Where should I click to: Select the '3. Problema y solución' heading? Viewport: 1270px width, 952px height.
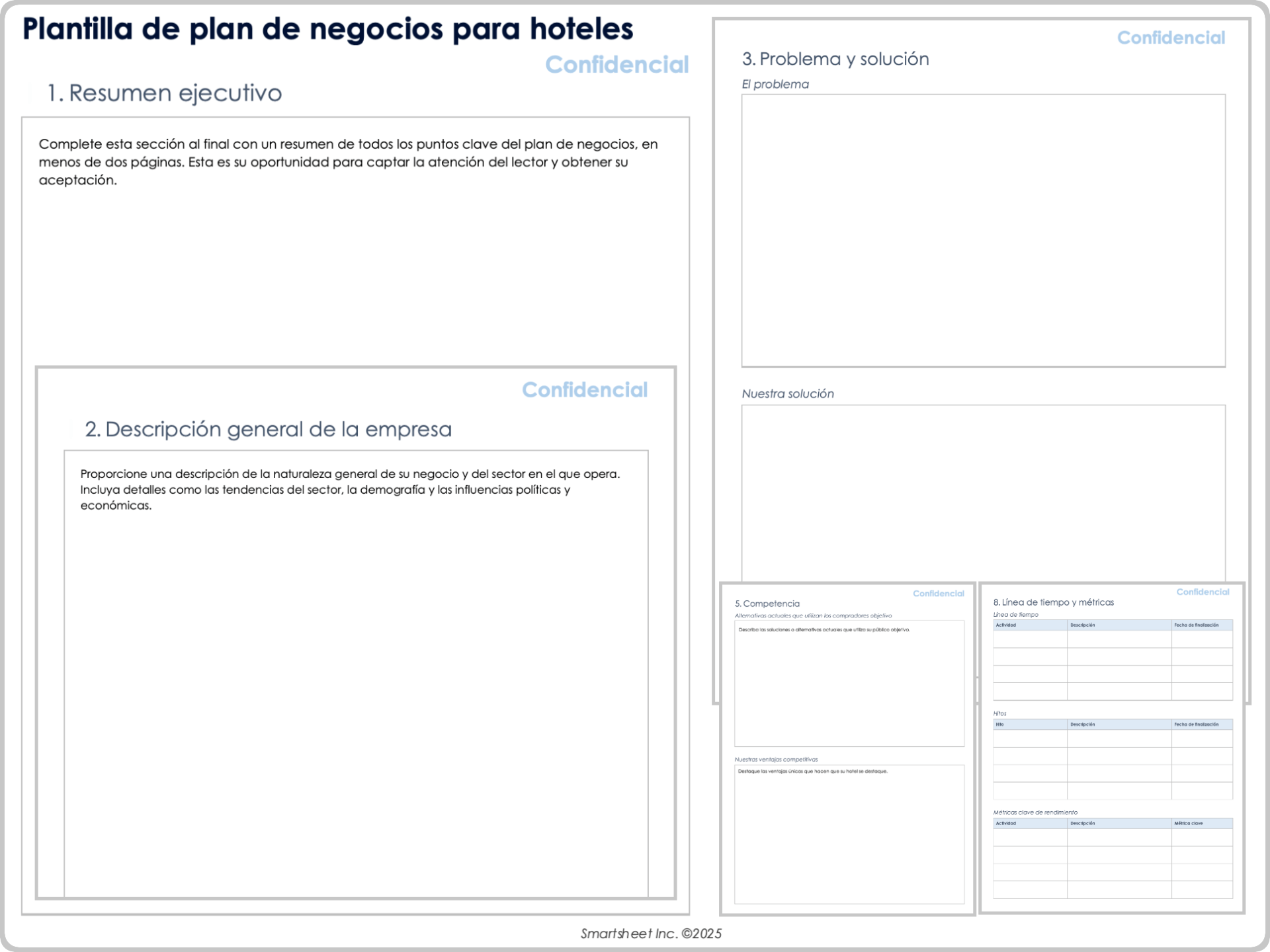click(835, 59)
